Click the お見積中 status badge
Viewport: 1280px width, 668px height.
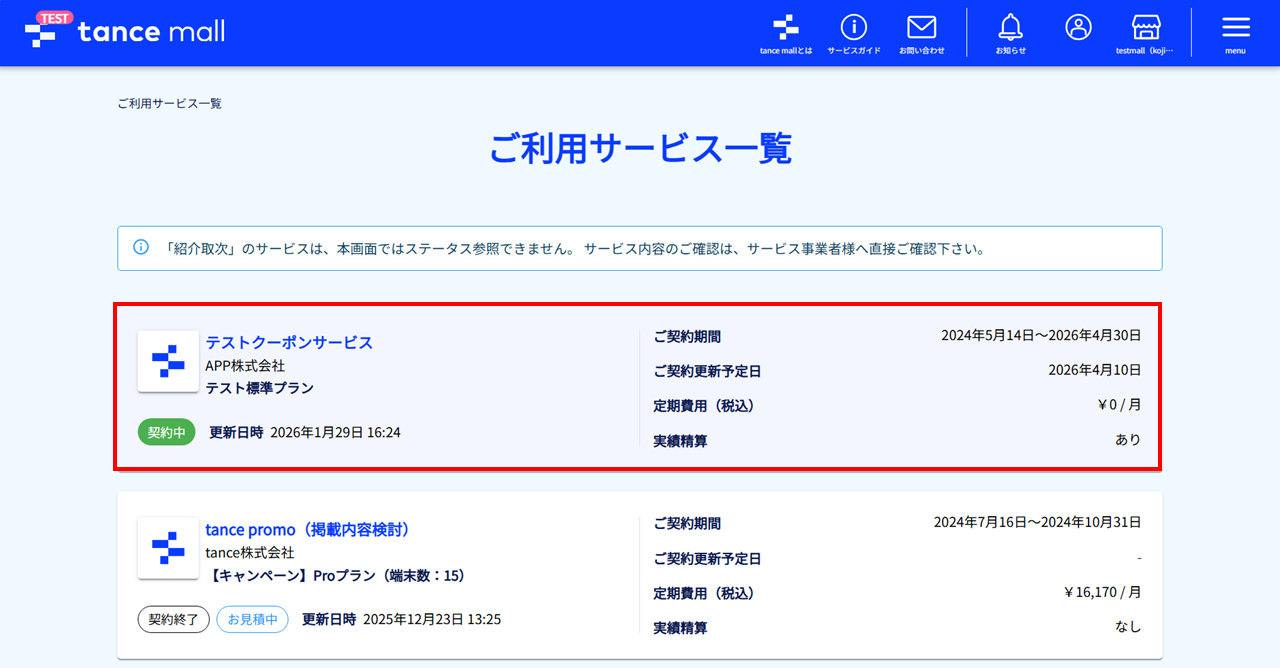(x=252, y=619)
